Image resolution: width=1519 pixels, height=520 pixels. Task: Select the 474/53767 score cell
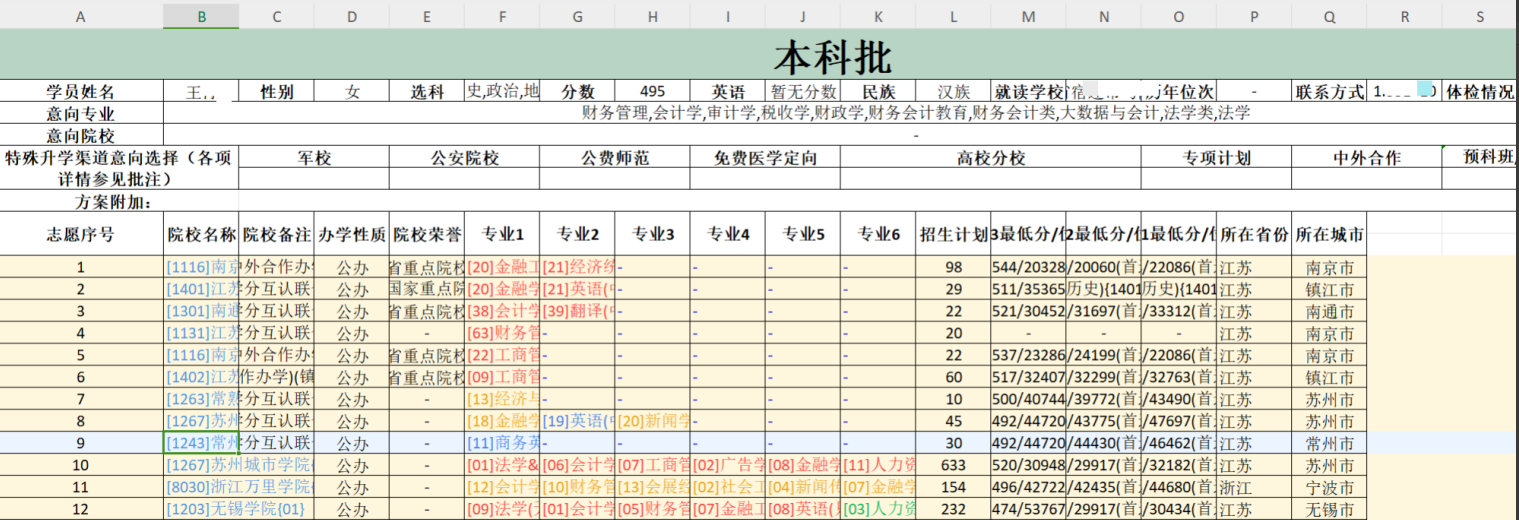point(1028,509)
